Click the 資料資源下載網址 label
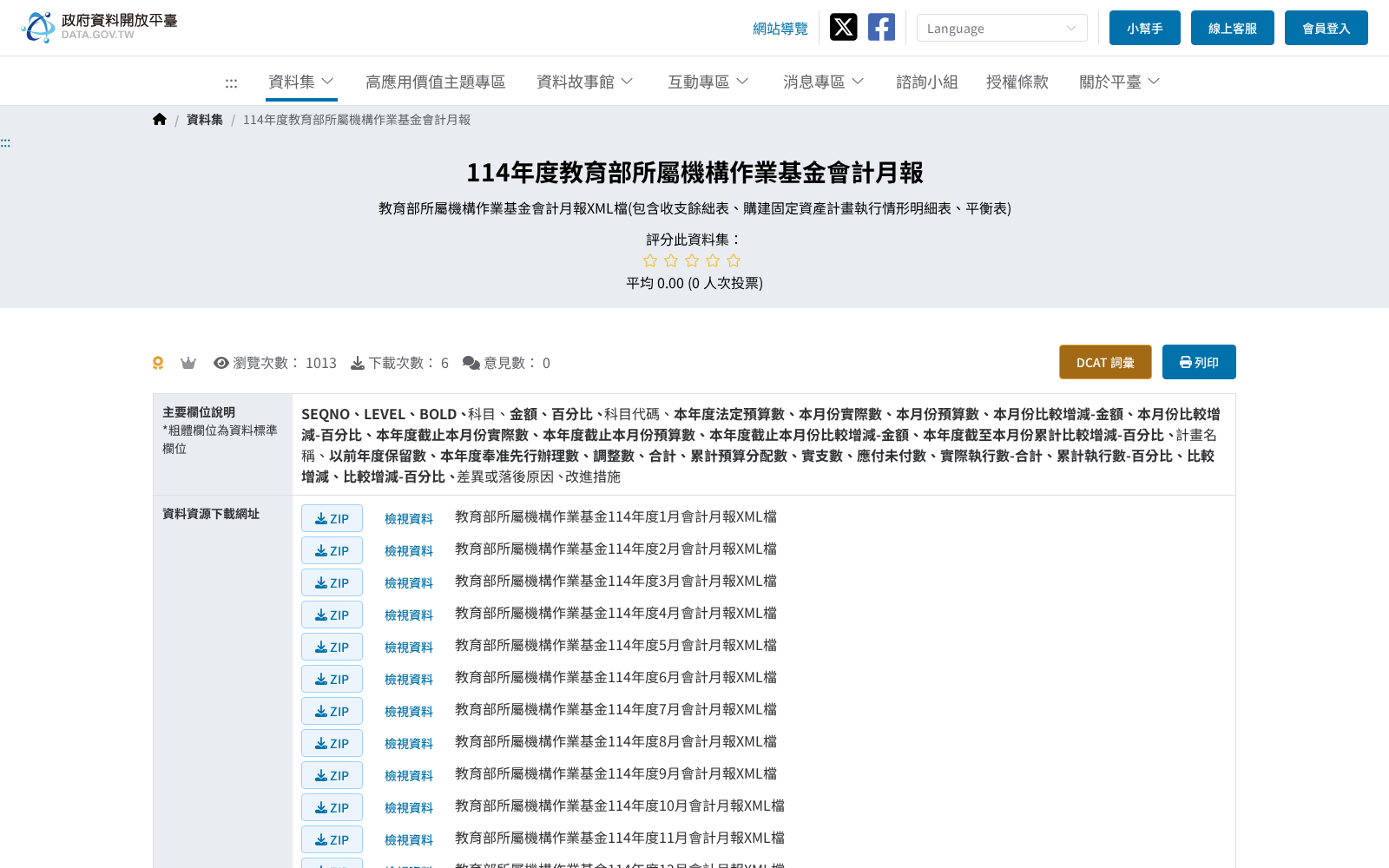Viewport: 1389px width, 868px height. 211,514
